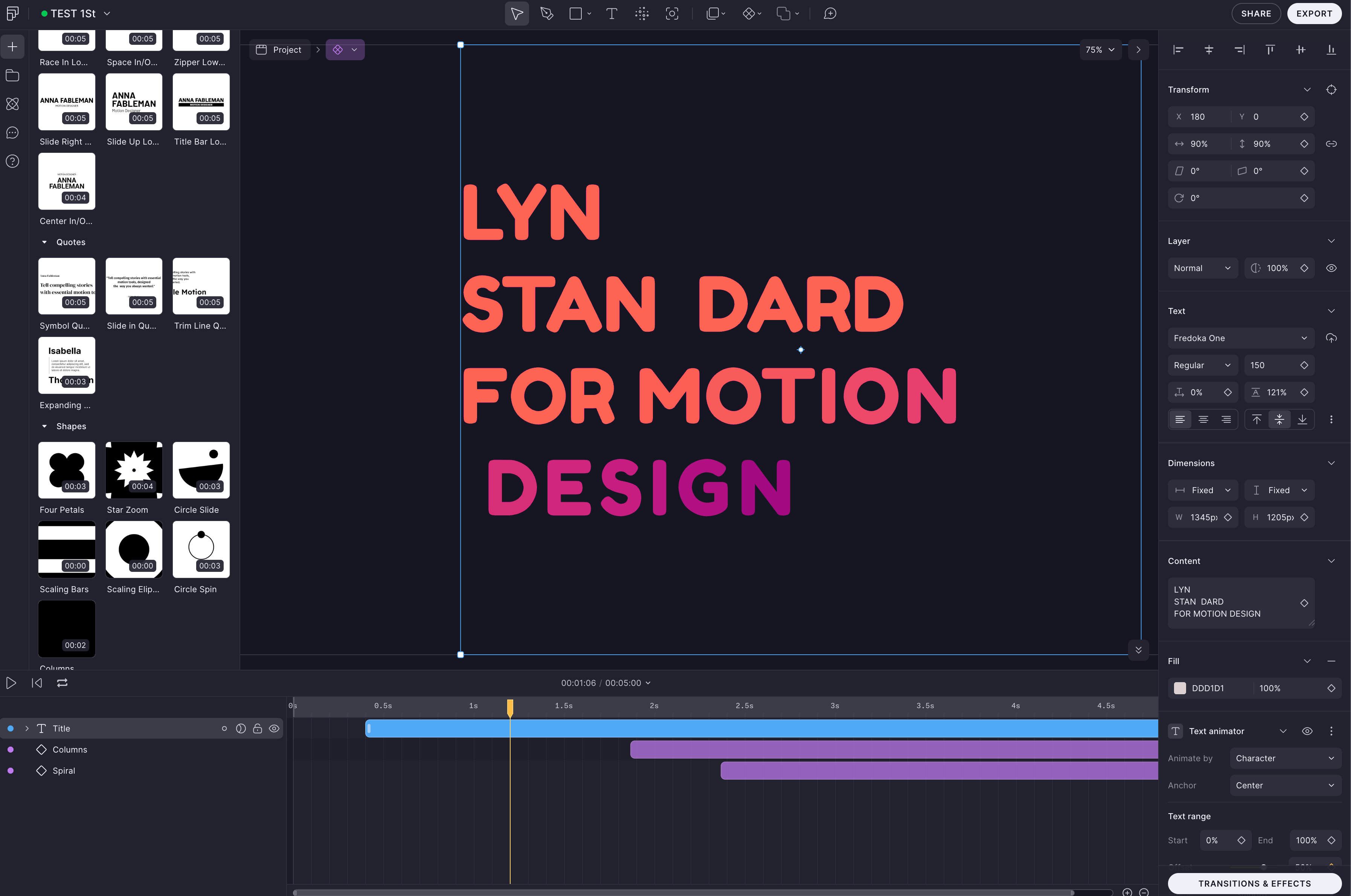The image size is (1351, 896).
Task: Upload a custom font icon
Action: click(1331, 338)
